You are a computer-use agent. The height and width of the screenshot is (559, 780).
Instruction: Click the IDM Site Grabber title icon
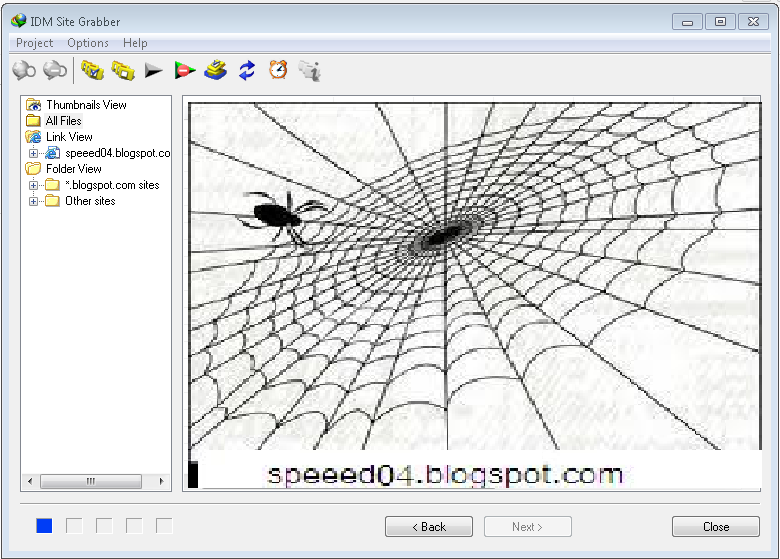click(x=18, y=21)
